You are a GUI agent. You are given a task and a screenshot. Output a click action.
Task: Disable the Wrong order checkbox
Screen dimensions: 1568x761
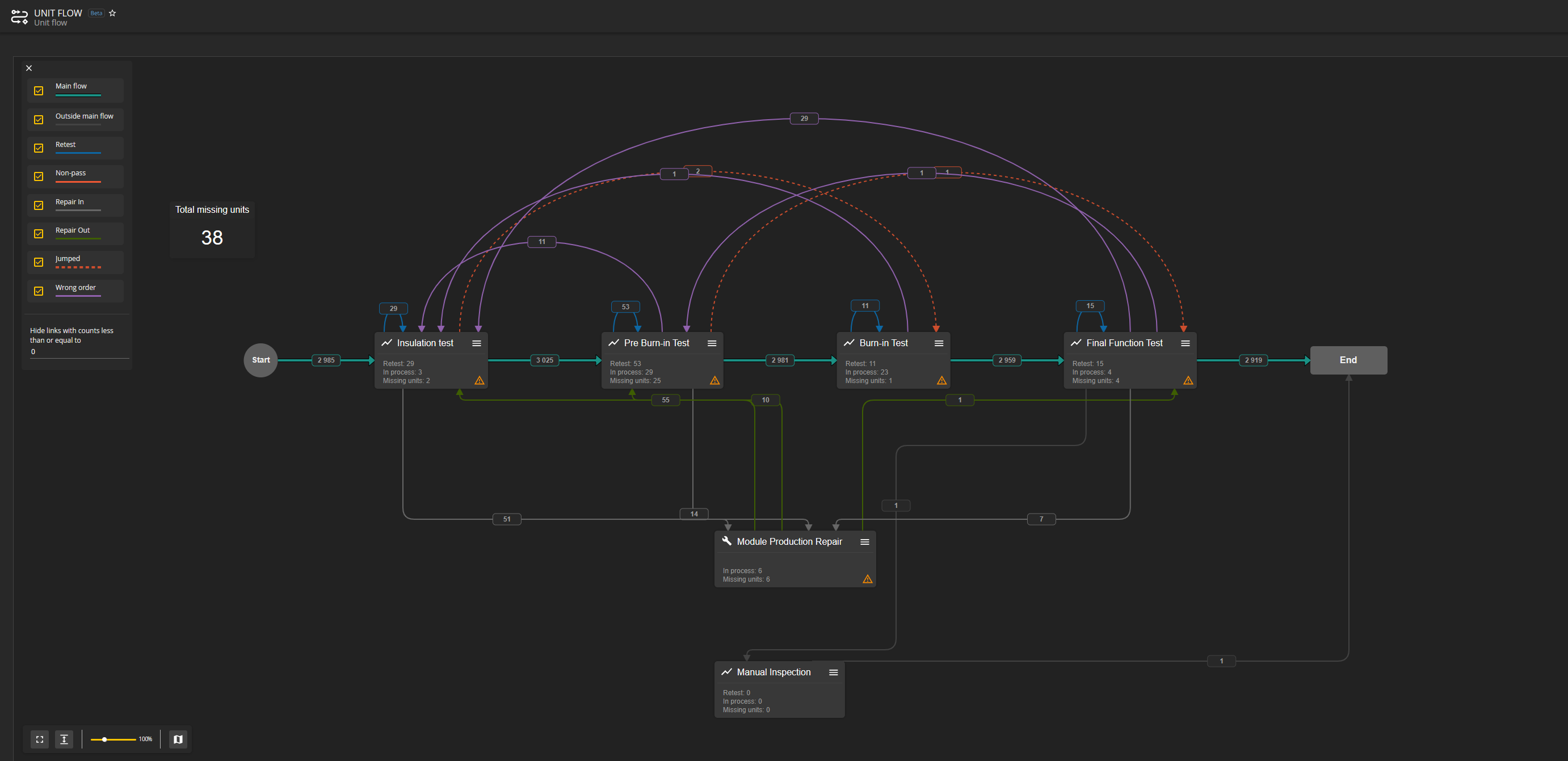[x=39, y=291]
